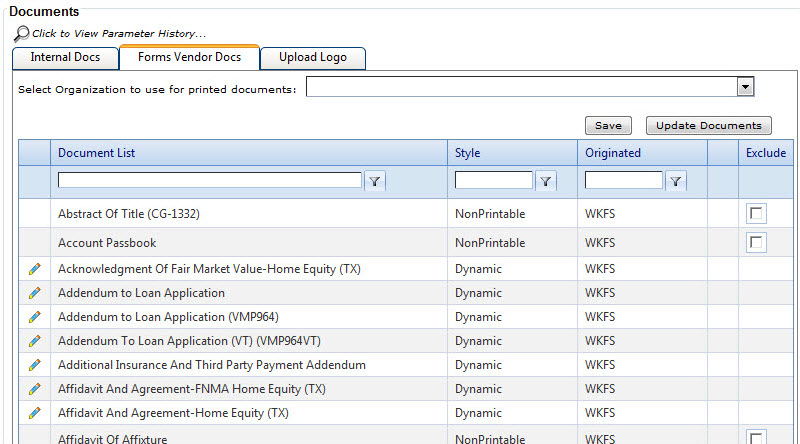Select Addendum To Loan Application (VT) (VMP964VT)

pyautogui.click(x=189, y=341)
